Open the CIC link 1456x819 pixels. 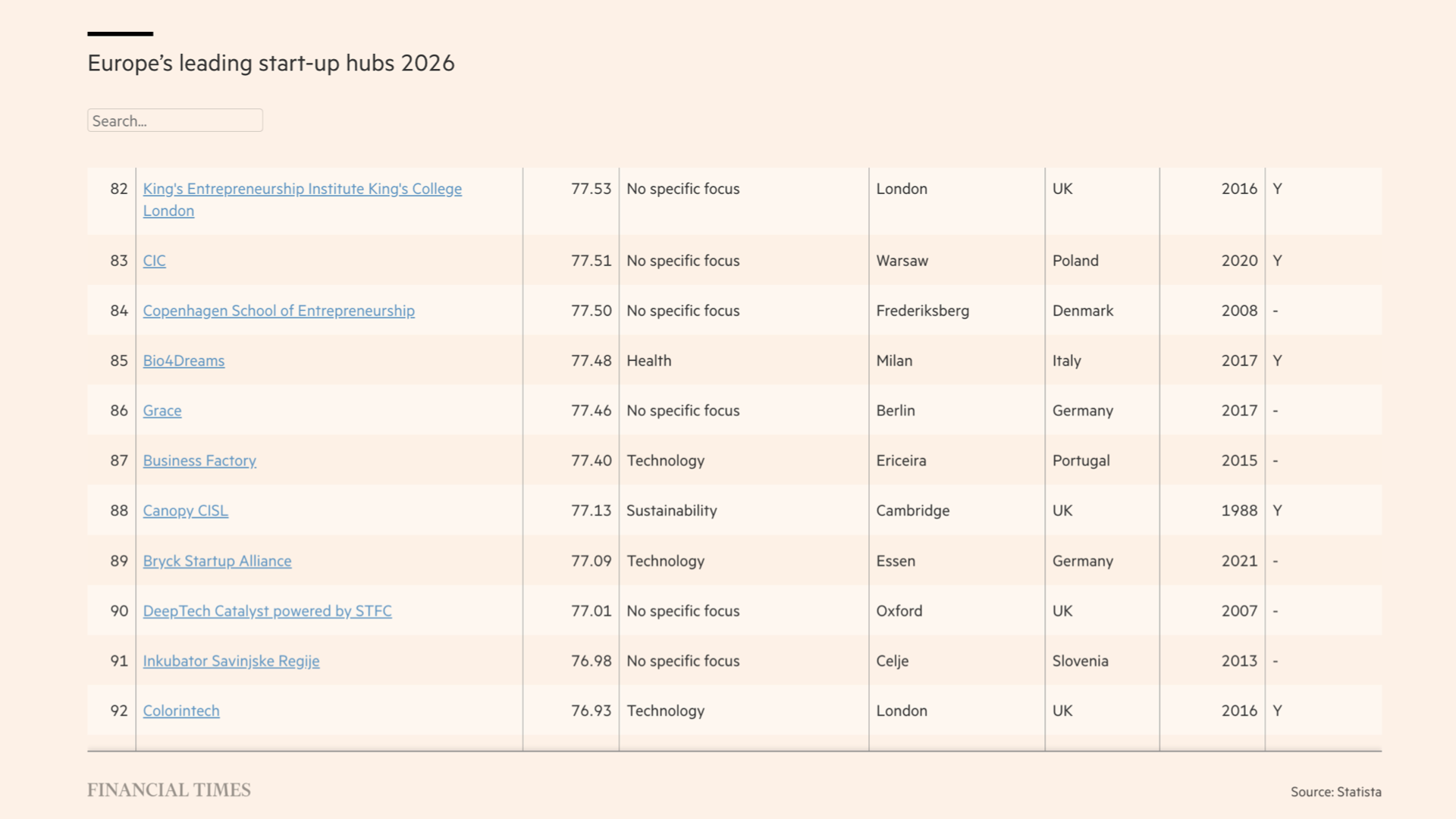pos(154,261)
